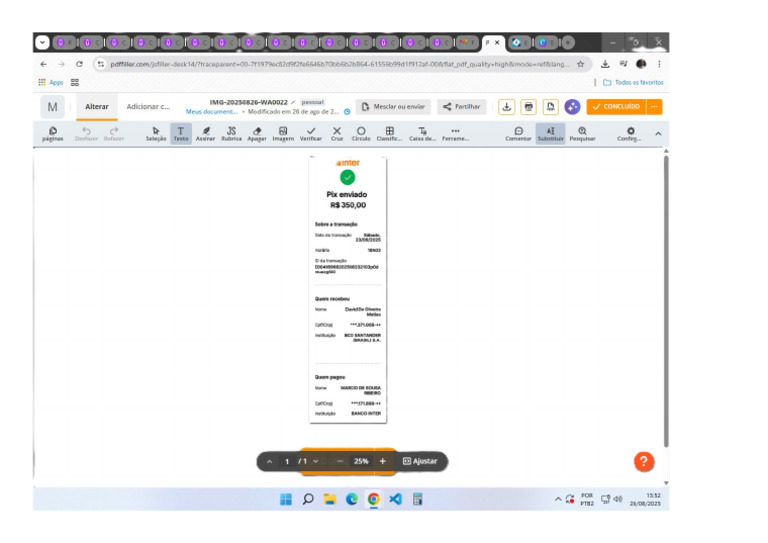Open the page selector down chevron
Image resolution: width=768 pixels, height=543 pixels.
(x=316, y=461)
